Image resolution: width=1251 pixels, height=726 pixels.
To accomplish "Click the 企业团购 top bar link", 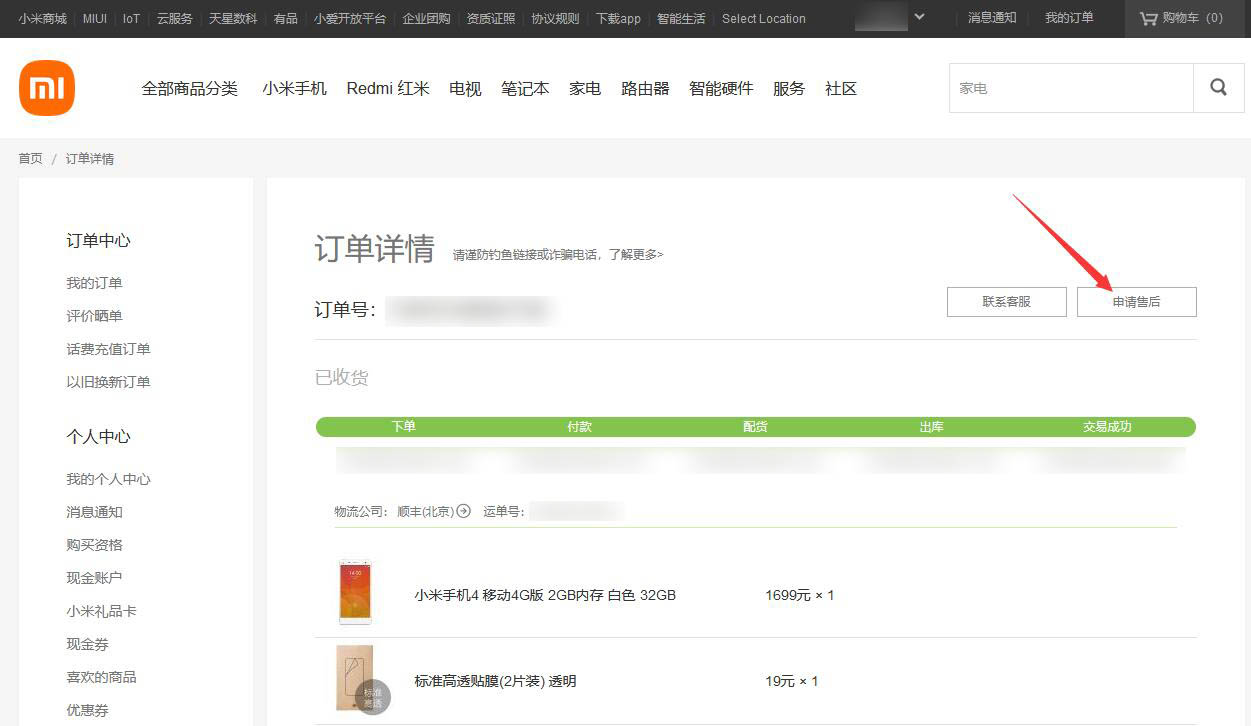I will click(x=426, y=18).
